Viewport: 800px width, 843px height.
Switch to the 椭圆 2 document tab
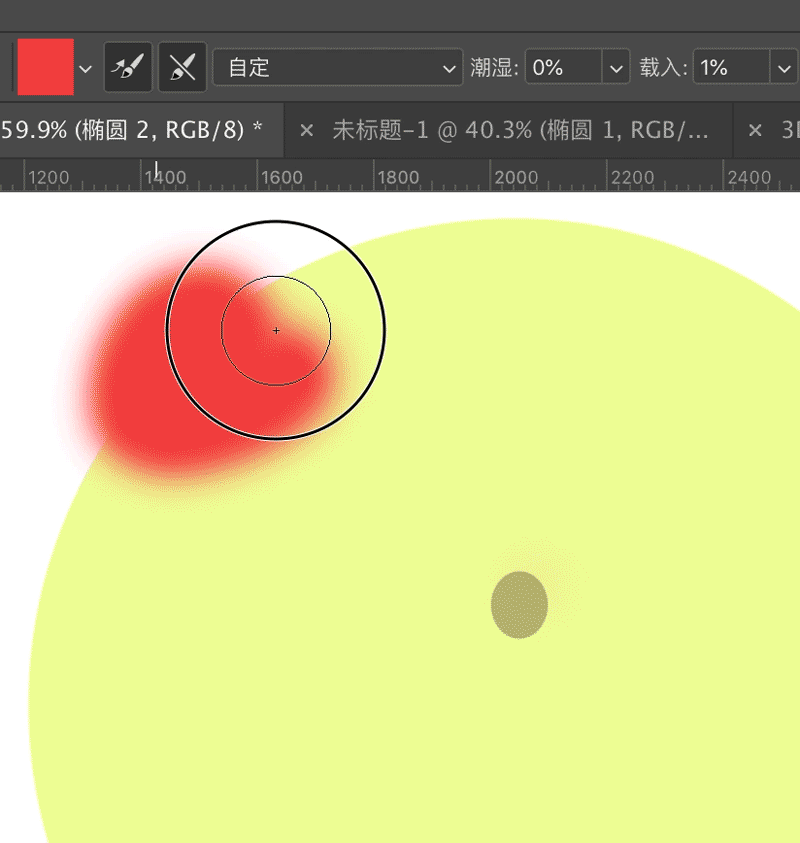(x=140, y=130)
